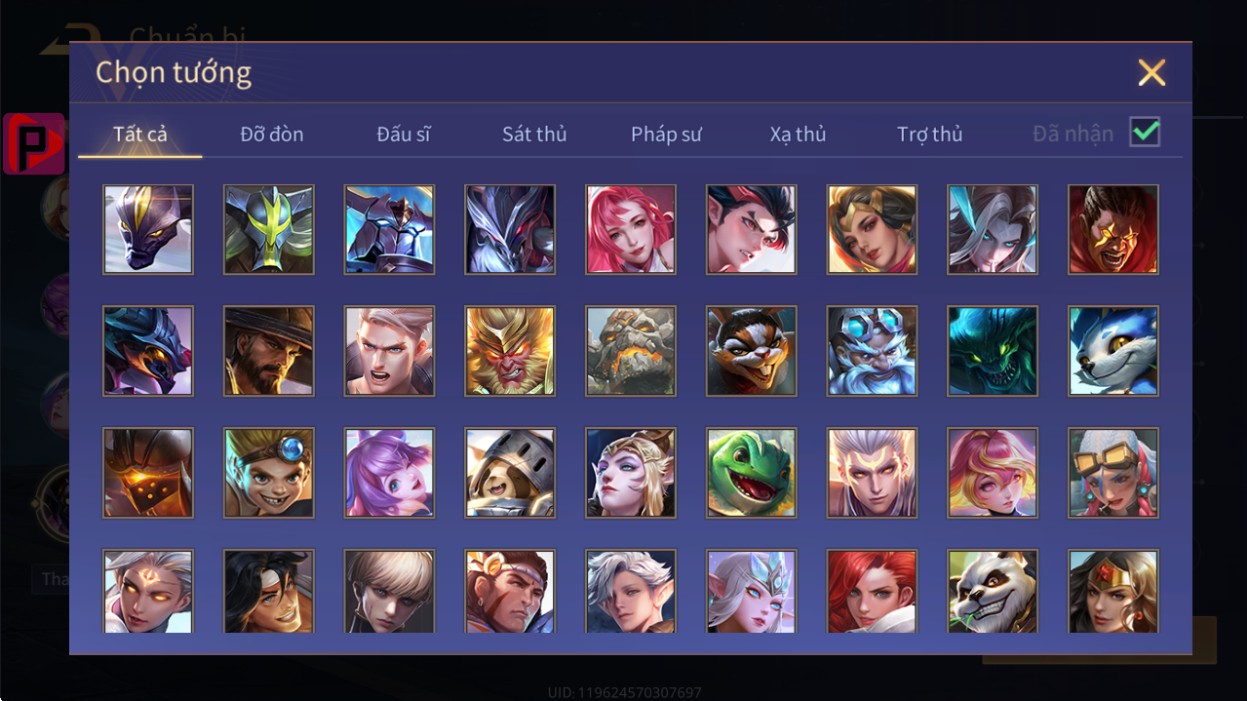Open the Sát thủ tab

pos(534,134)
